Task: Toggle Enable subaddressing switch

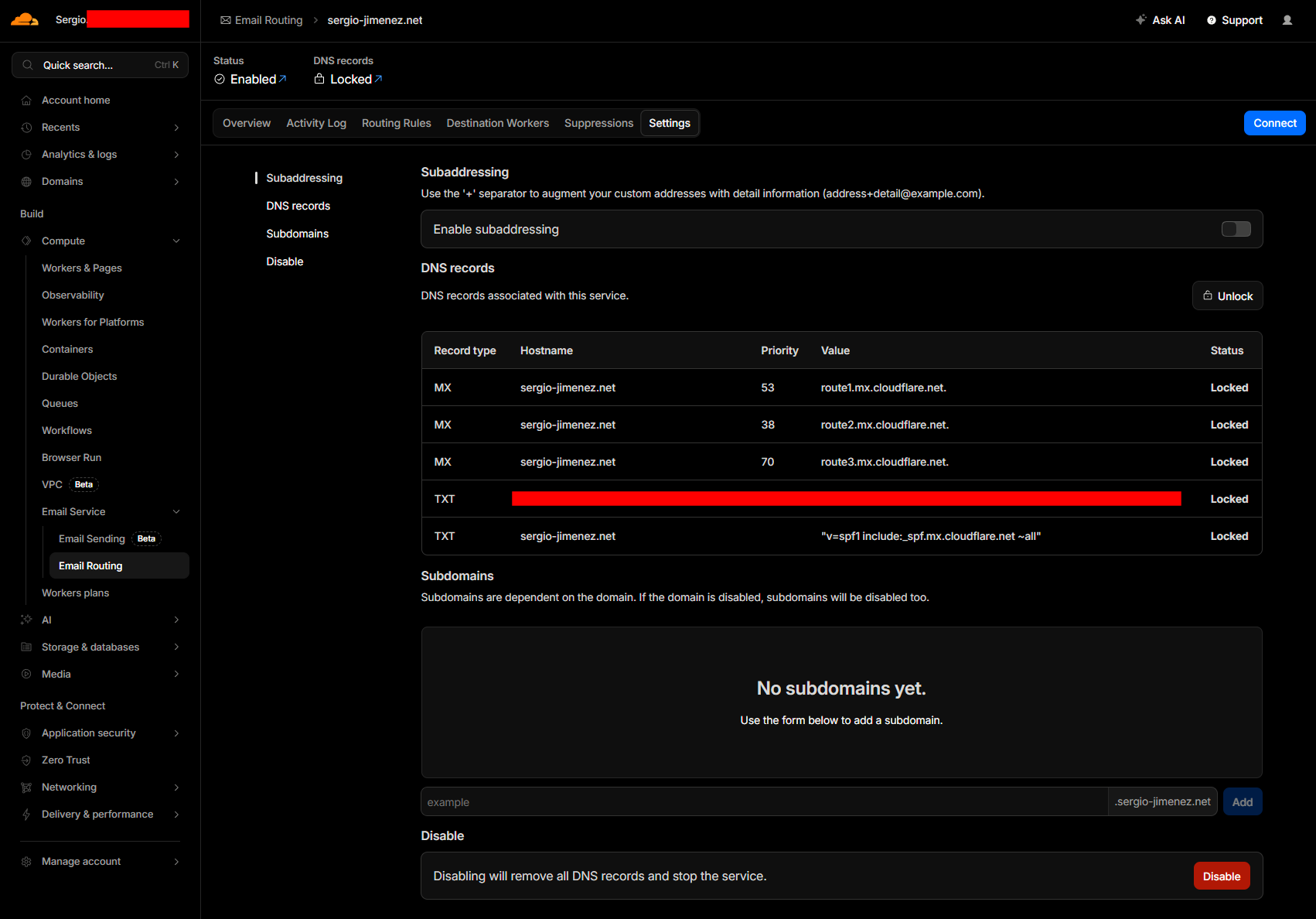Action: pyautogui.click(x=1236, y=229)
